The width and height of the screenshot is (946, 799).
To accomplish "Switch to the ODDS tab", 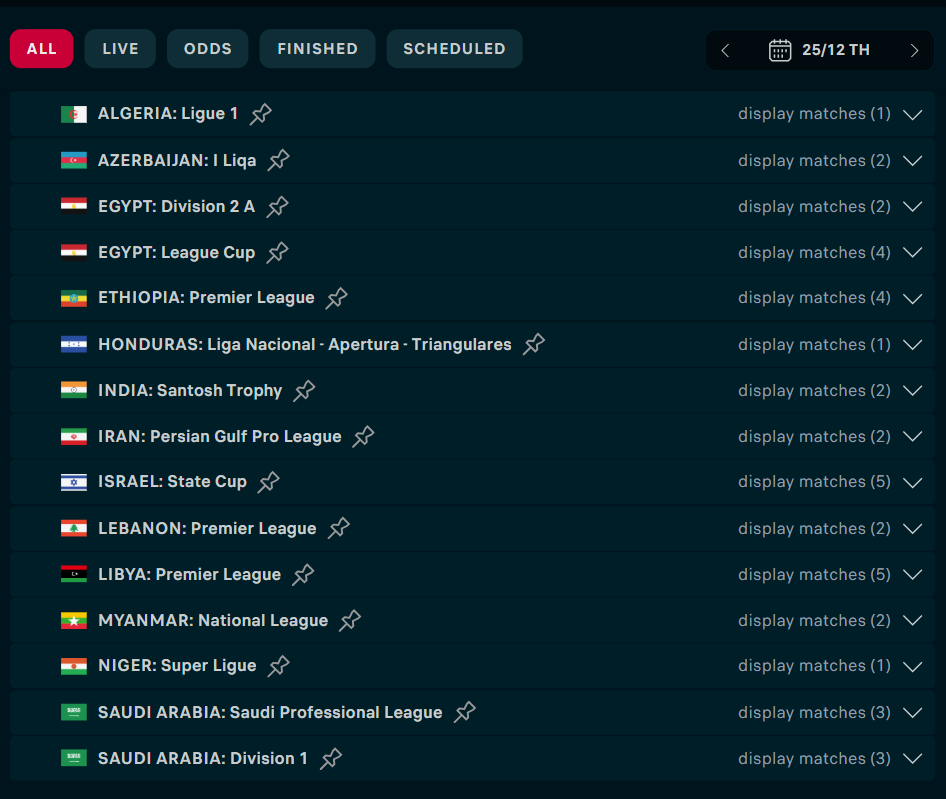I will [208, 49].
